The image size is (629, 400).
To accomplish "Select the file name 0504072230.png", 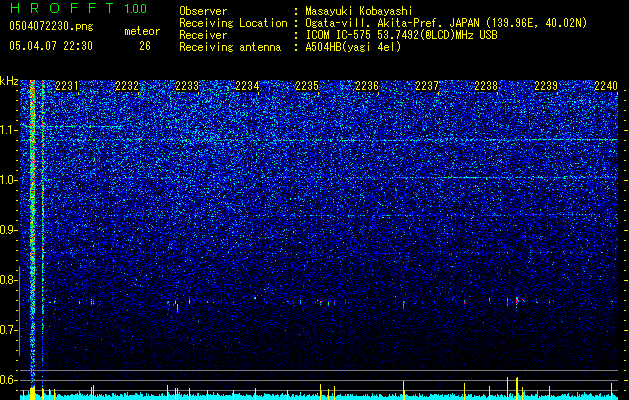I will (x=51, y=27).
